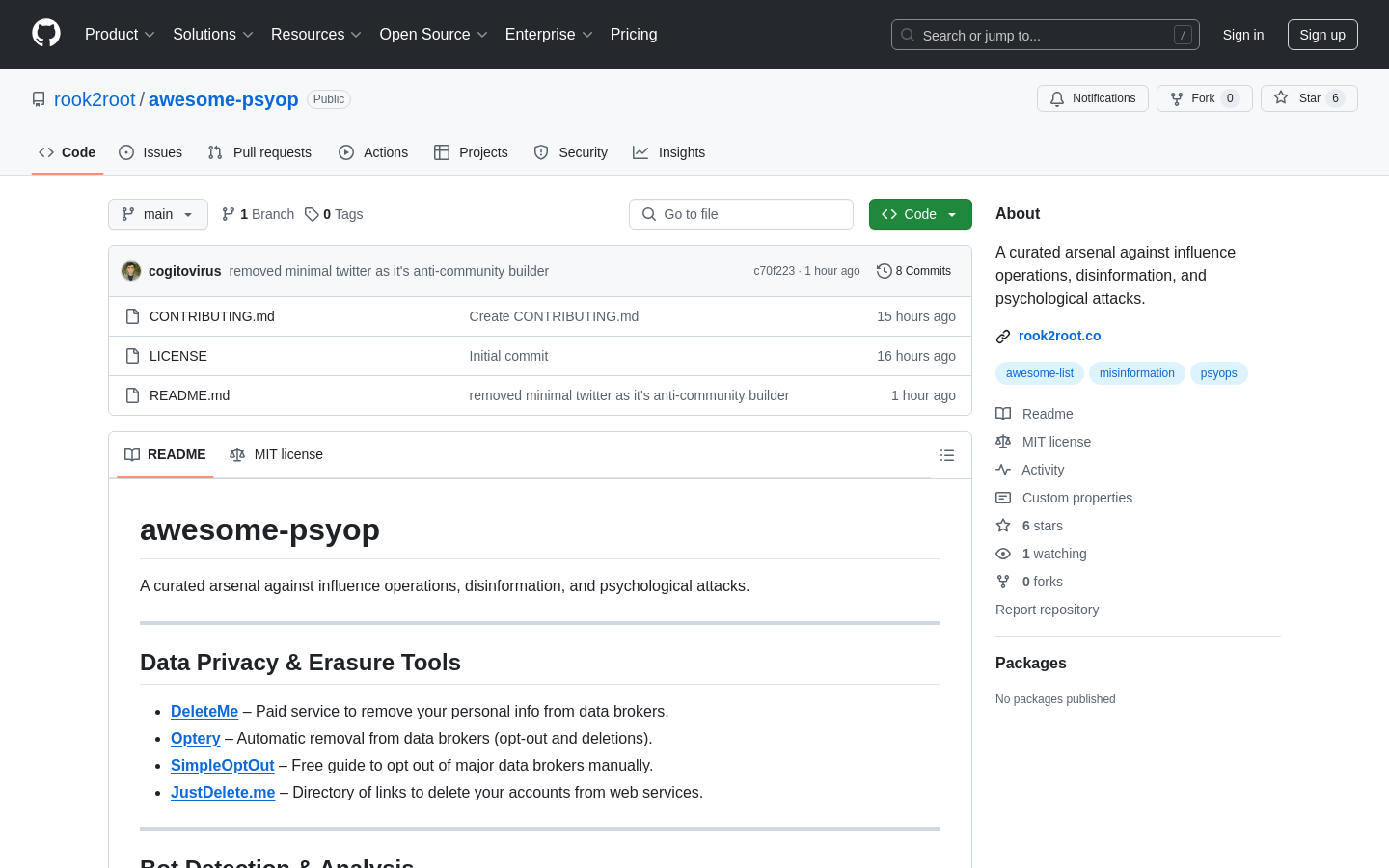Viewport: 1389px width, 868px height.
Task: Click the Notifications bell button
Action: 1093,98
